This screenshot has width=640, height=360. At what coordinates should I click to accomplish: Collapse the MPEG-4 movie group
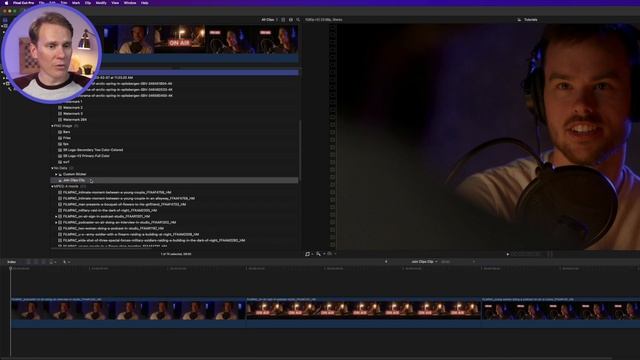click(52, 187)
